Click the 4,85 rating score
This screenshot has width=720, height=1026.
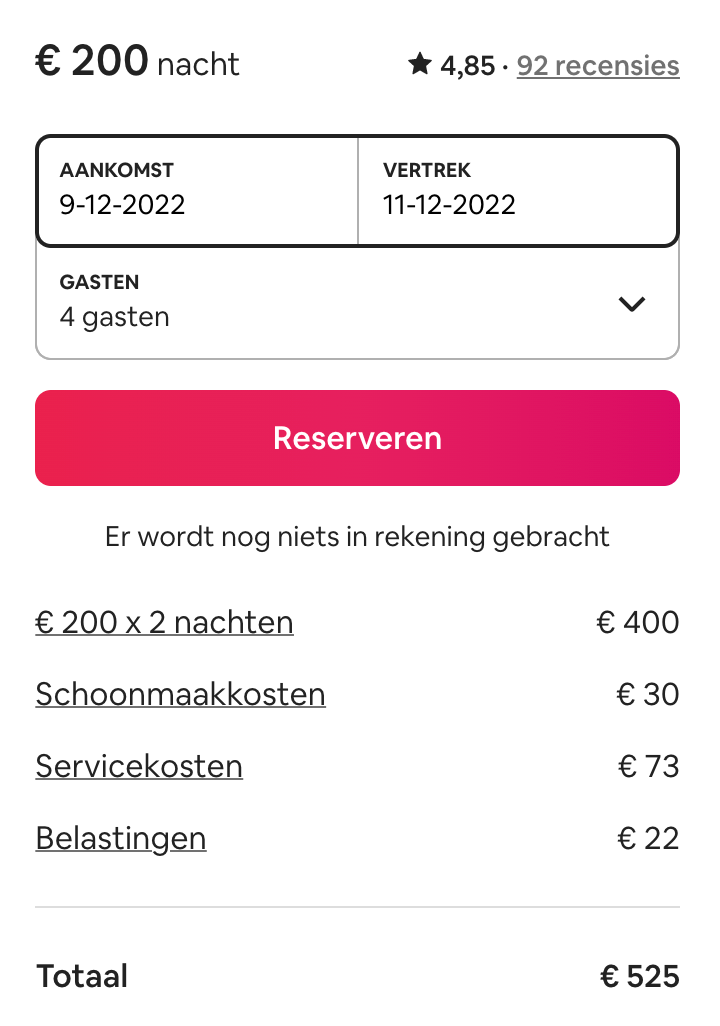click(x=467, y=66)
